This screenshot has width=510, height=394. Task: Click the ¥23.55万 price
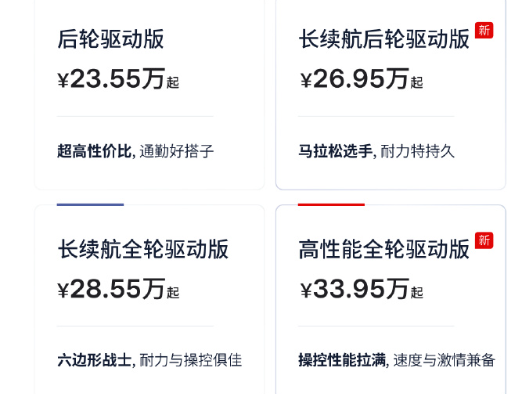click(112, 79)
